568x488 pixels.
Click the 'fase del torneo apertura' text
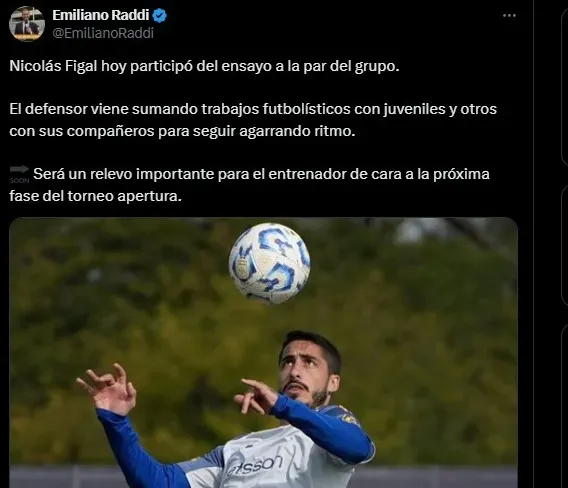[x=95, y=196]
